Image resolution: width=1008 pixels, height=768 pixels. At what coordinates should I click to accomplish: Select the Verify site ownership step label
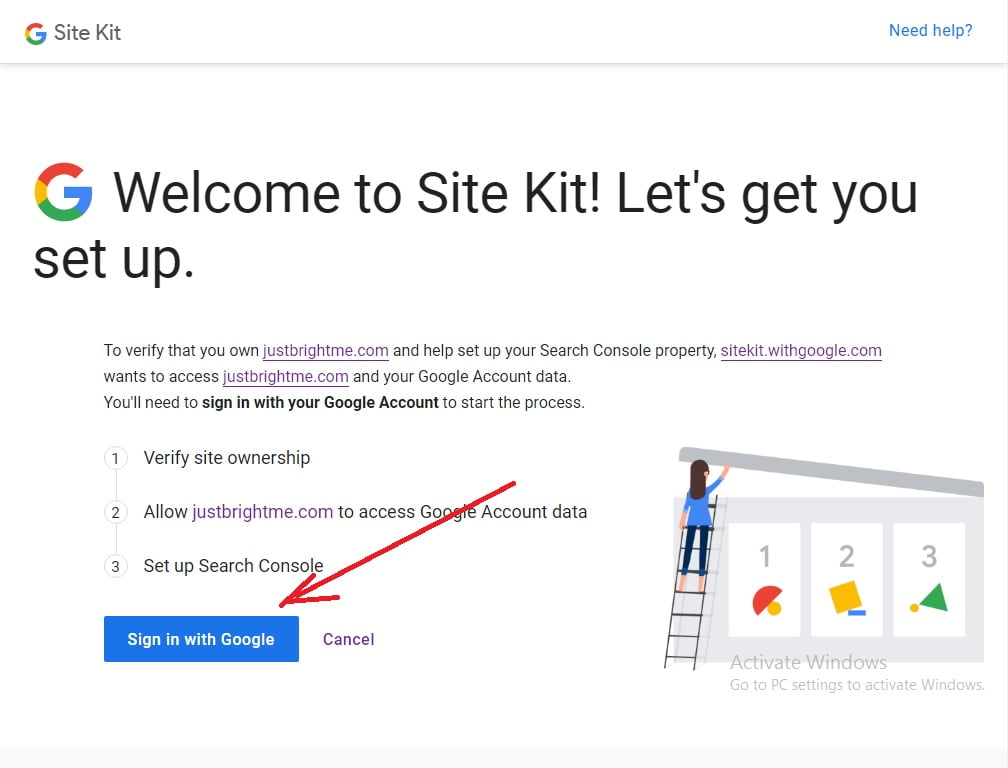226,458
